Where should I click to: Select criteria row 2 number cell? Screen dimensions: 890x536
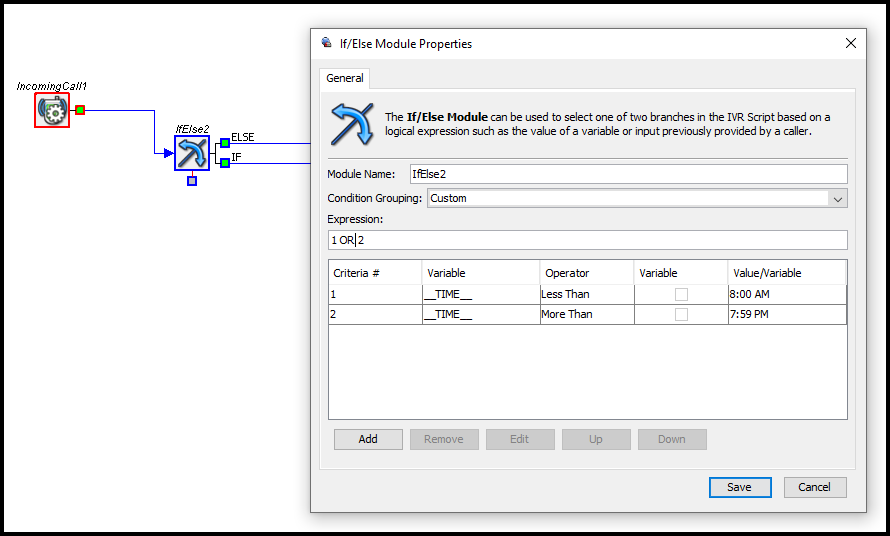coord(375,314)
